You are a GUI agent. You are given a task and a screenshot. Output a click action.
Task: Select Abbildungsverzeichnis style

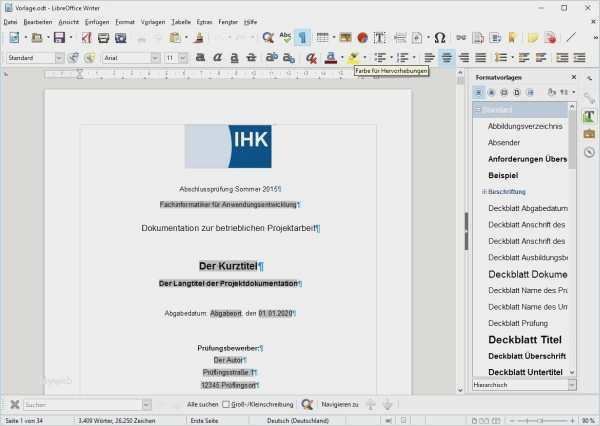pos(525,126)
